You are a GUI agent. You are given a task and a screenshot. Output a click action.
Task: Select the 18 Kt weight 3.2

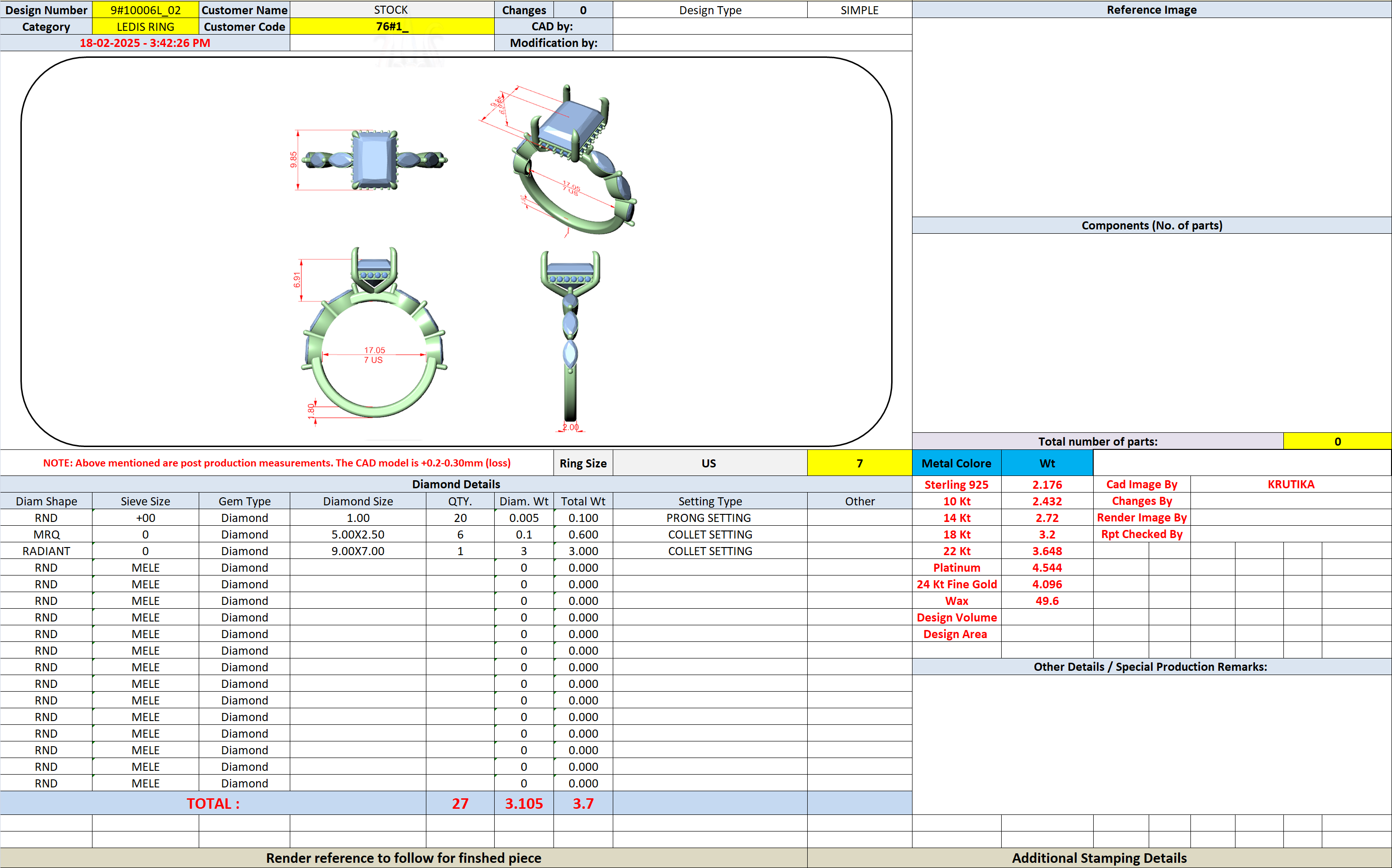click(1047, 534)
